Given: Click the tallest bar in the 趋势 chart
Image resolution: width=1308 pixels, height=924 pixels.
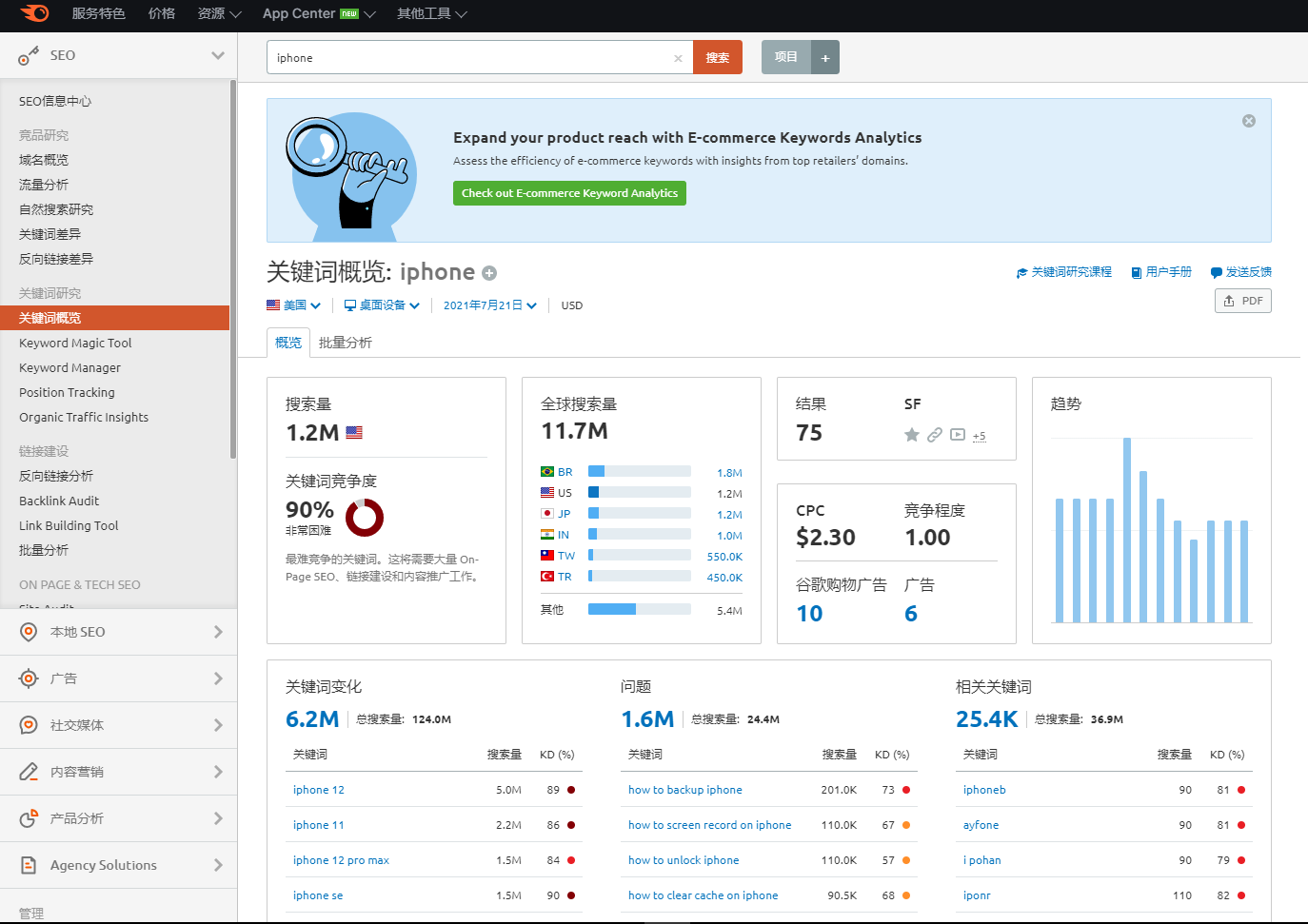Looking at the screenshot, I should [x=1127, y=530].
